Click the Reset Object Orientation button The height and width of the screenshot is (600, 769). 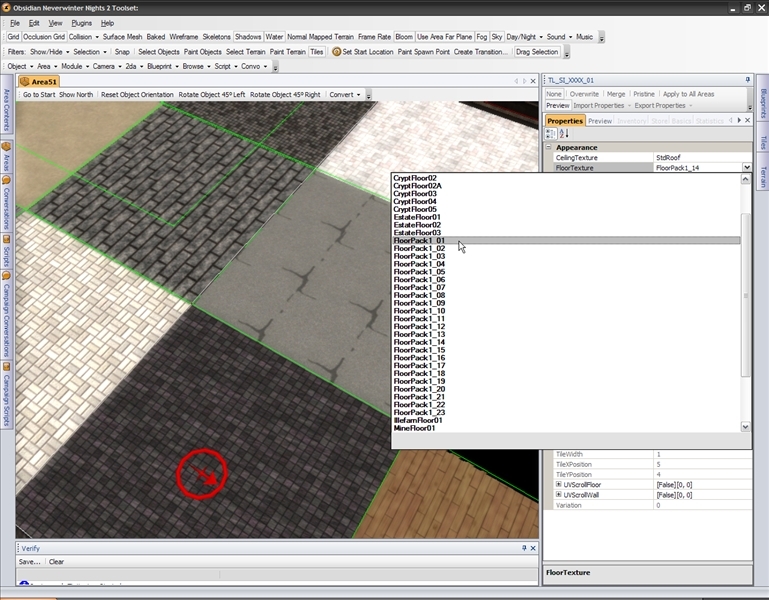point(137,95)
